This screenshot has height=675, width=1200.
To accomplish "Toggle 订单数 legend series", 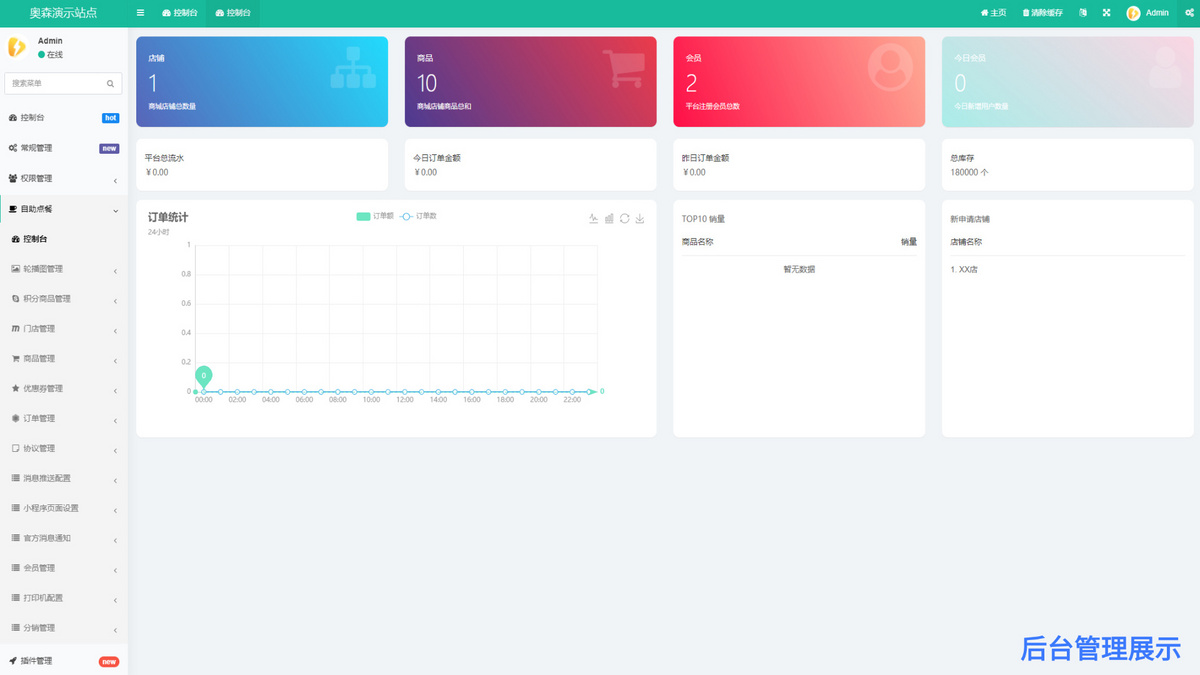I will (419, 216).
